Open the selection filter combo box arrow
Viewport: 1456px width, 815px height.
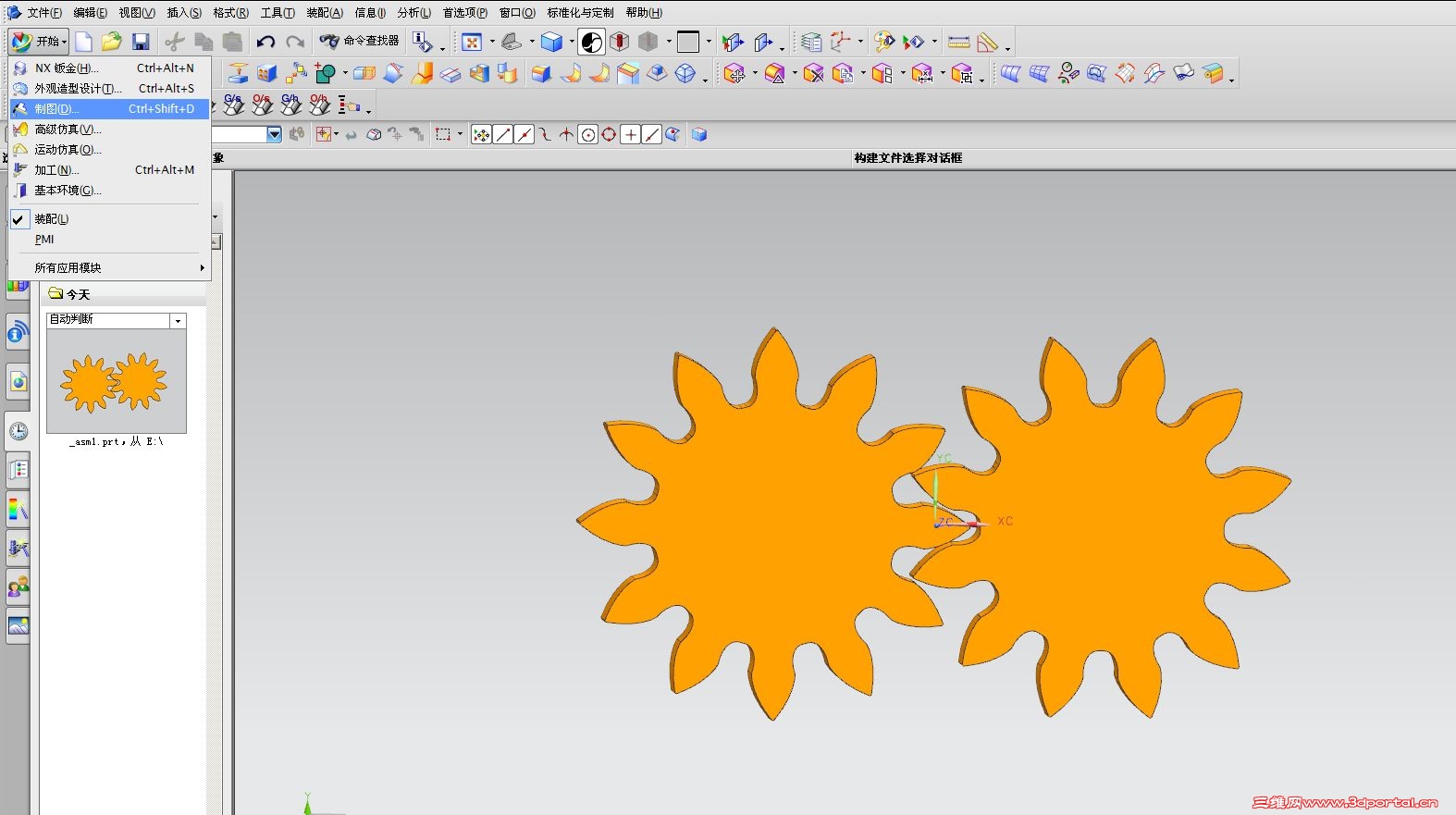[274, 135]
